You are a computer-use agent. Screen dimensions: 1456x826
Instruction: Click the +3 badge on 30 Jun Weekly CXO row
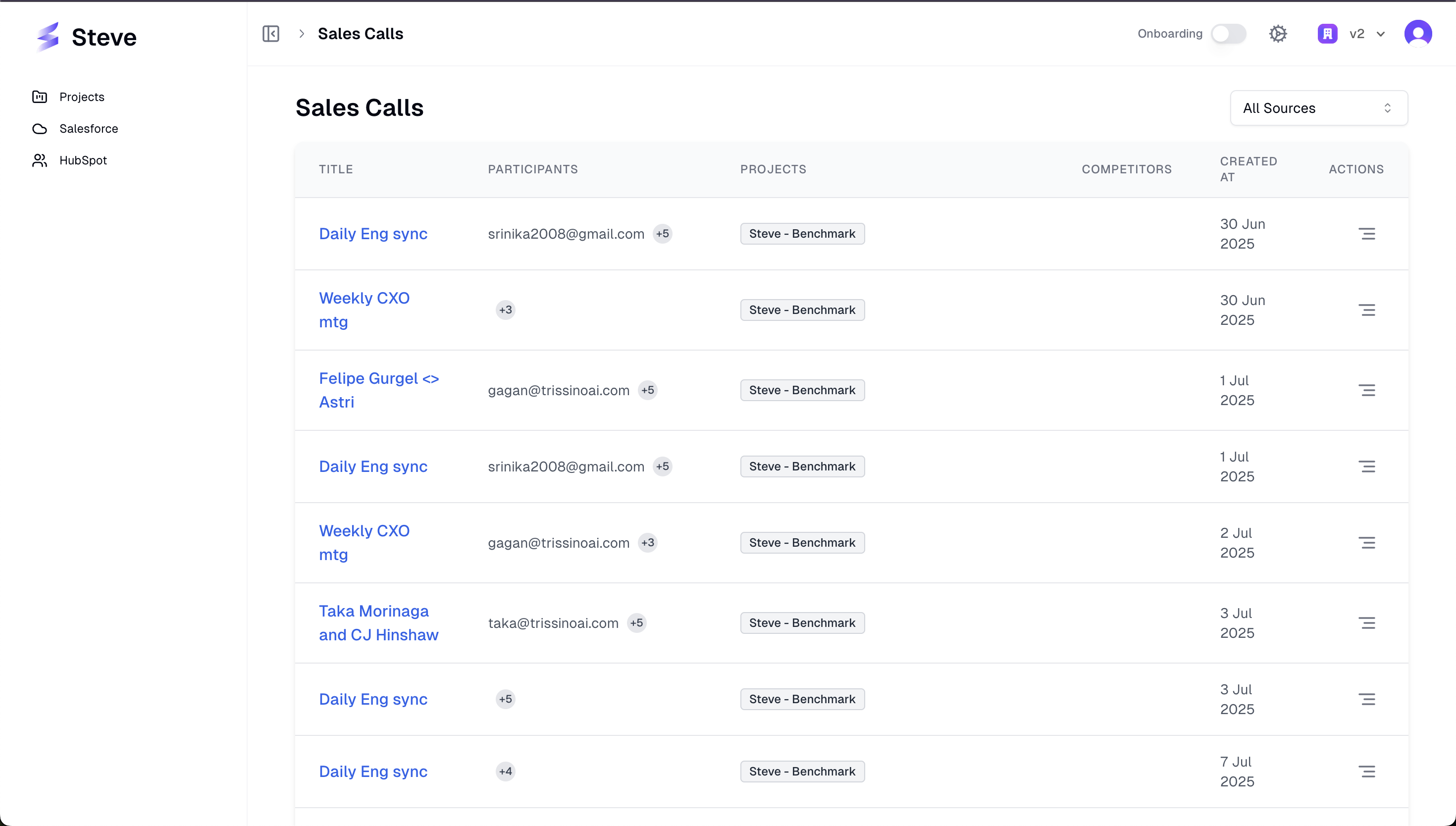click(505, 310)
